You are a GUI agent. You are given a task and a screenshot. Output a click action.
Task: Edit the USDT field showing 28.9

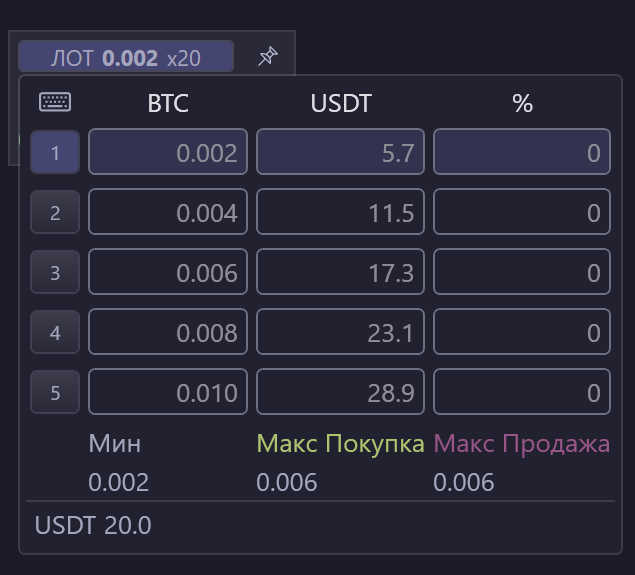[x=340, y=392]
